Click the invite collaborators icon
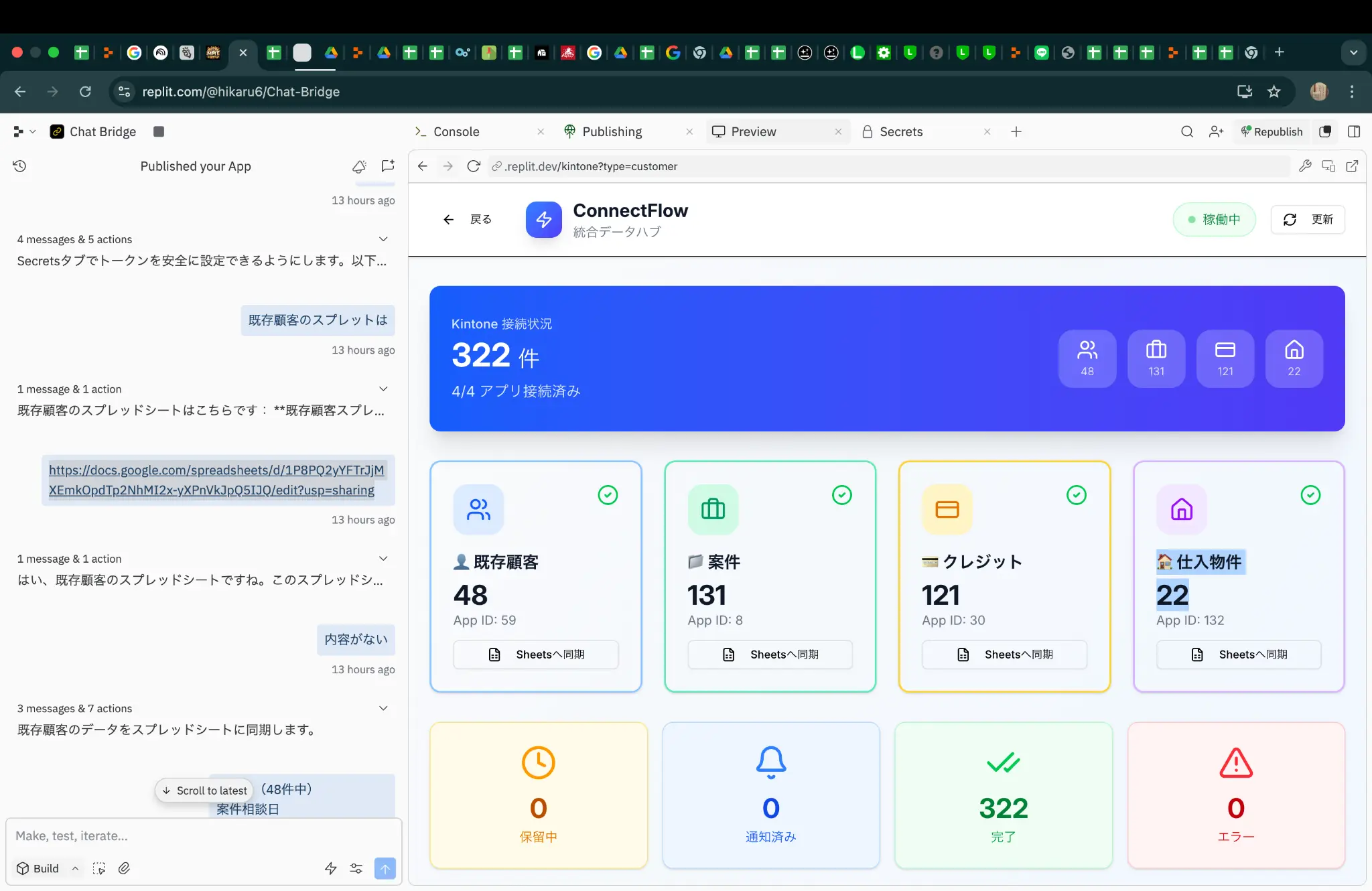 tap(1217, 131)
